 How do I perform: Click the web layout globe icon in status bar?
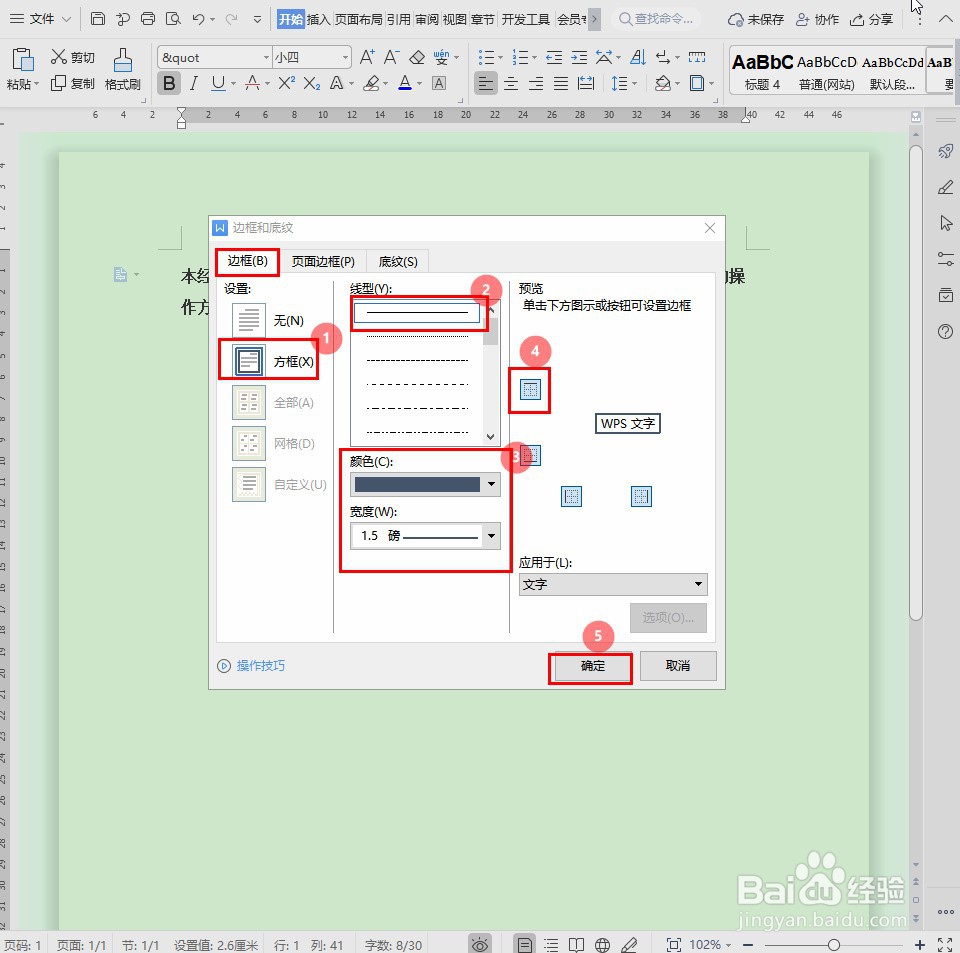602,944
